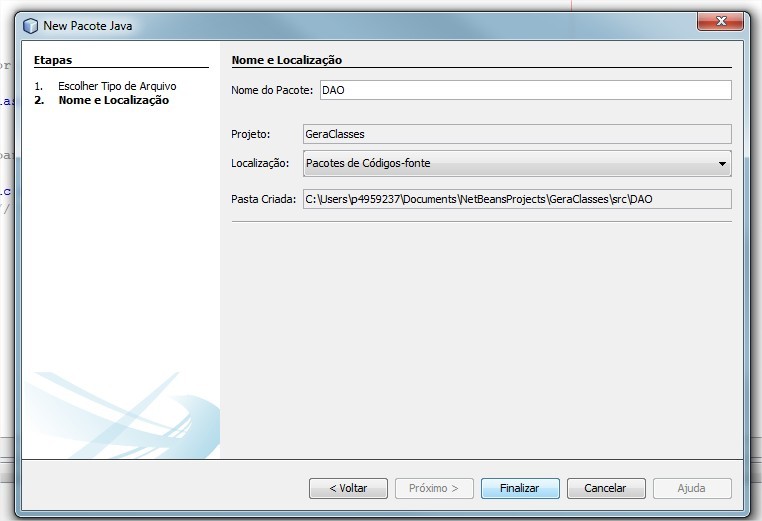The width and height of the screenshot is (762, 521).
Task: Select step 2 Nome e Localização
Action: 114,100
